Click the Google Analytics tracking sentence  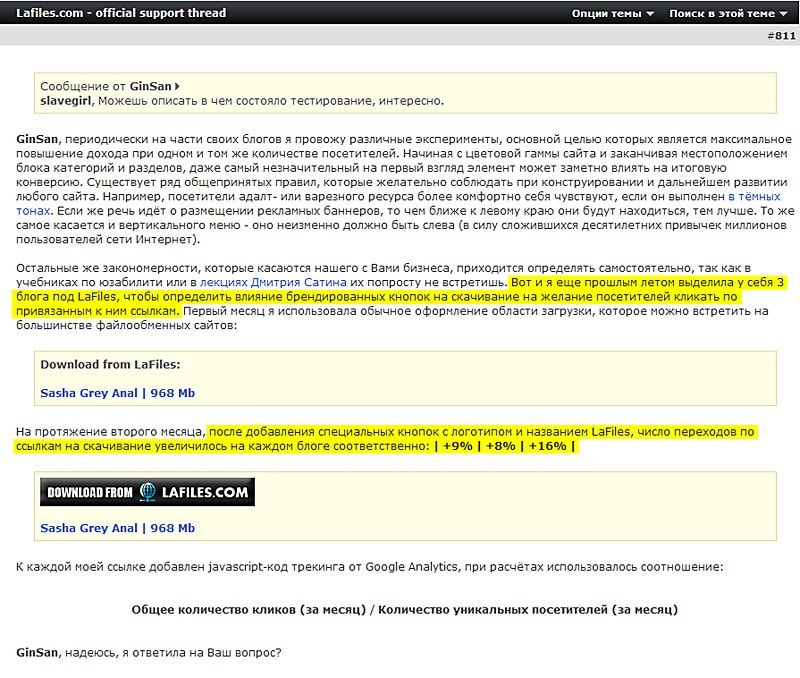click(369, 567)
